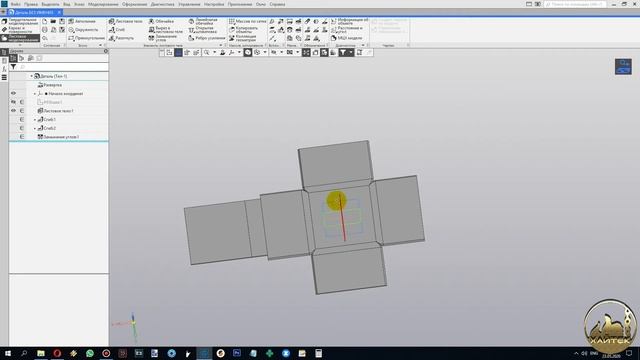Choose the Сгиб bend command
The height and width of the screenshot is (360, 640).
117,30
